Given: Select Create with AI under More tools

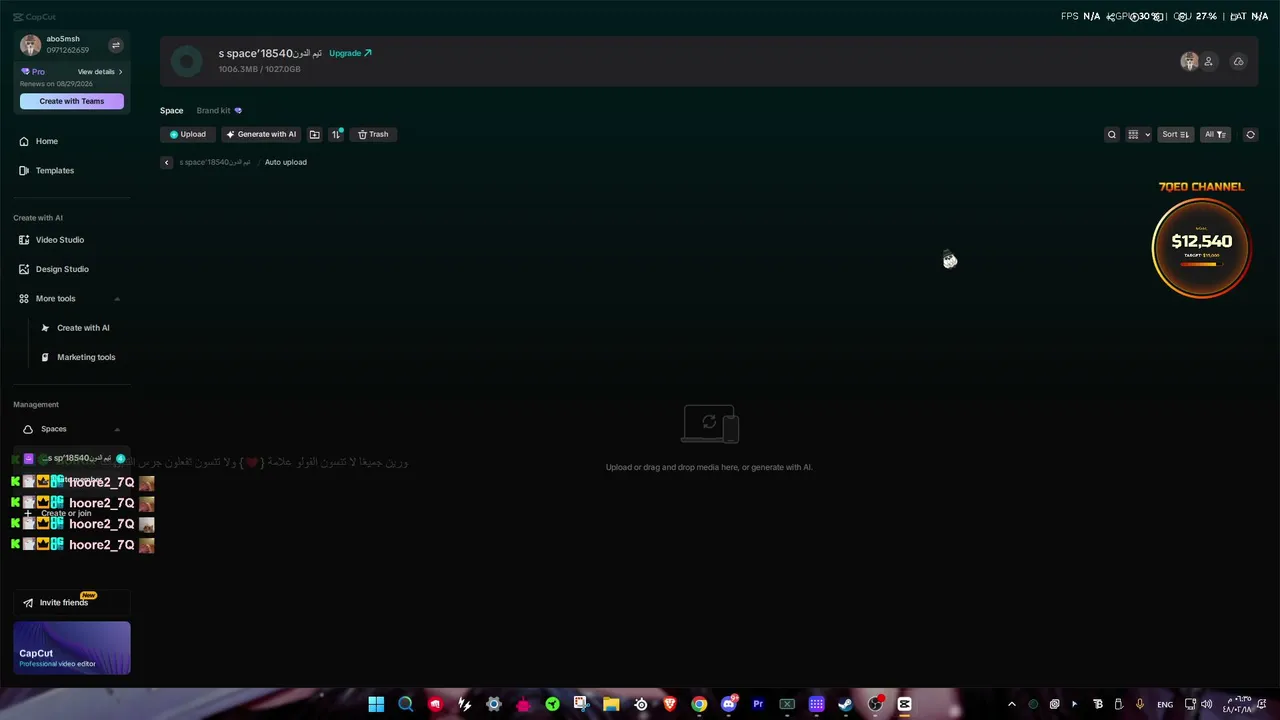Looking at the screenshot, I should point(76,328).
